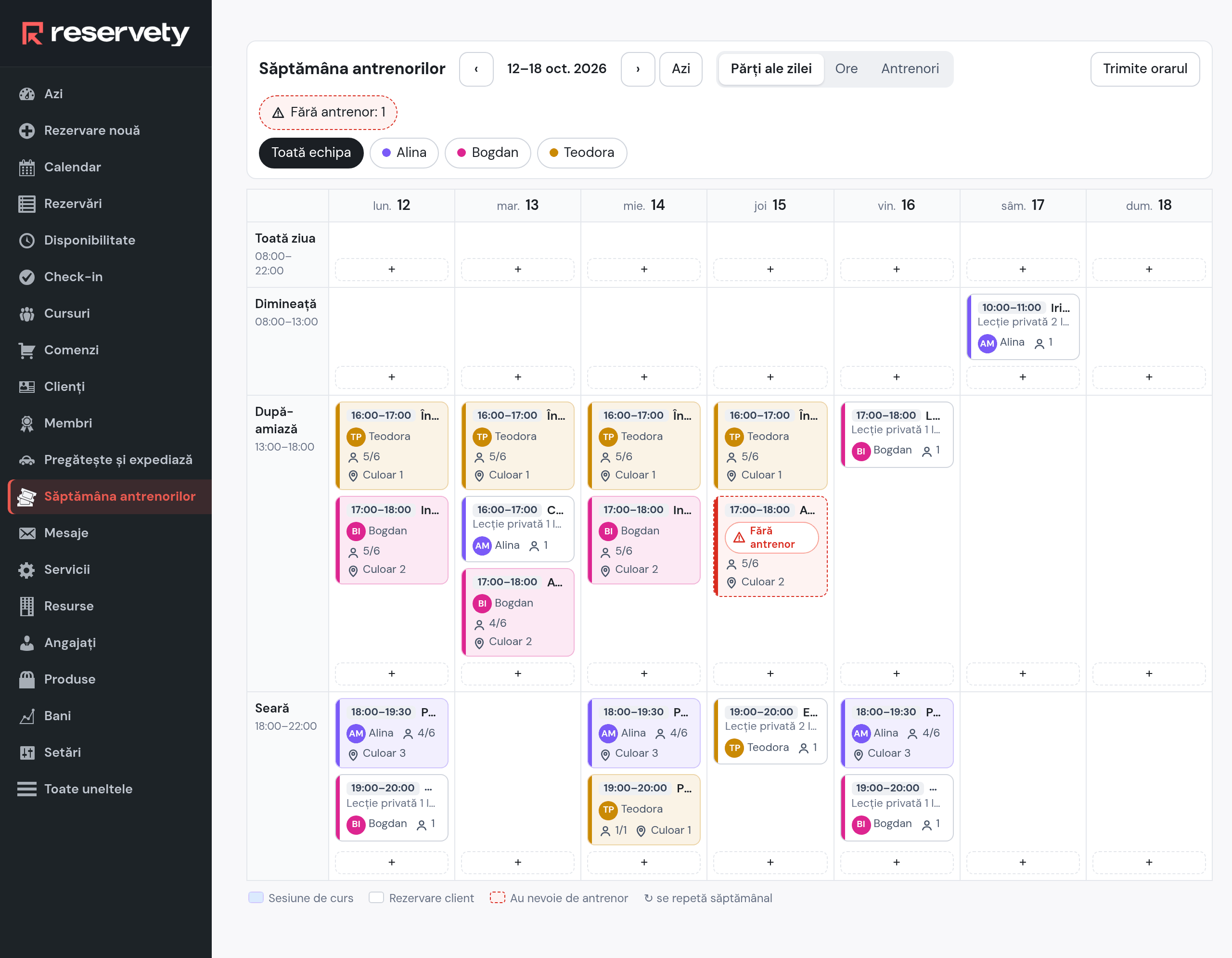The image size is (1232, 958).
Task: Toggle the Bogdan trainer filter
Action: coord(488,153)
